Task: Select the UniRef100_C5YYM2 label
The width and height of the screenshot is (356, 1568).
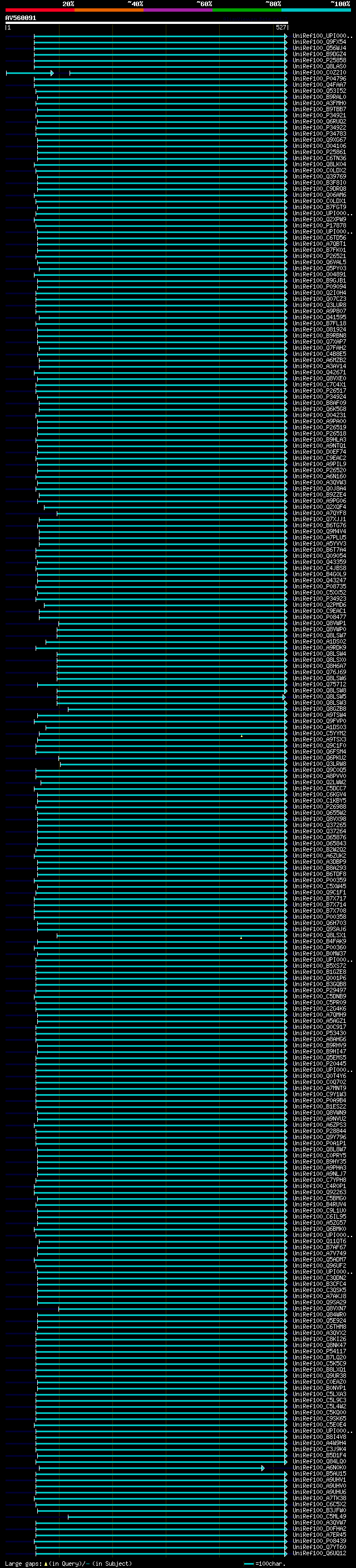Action: click(x=319, y=734)
